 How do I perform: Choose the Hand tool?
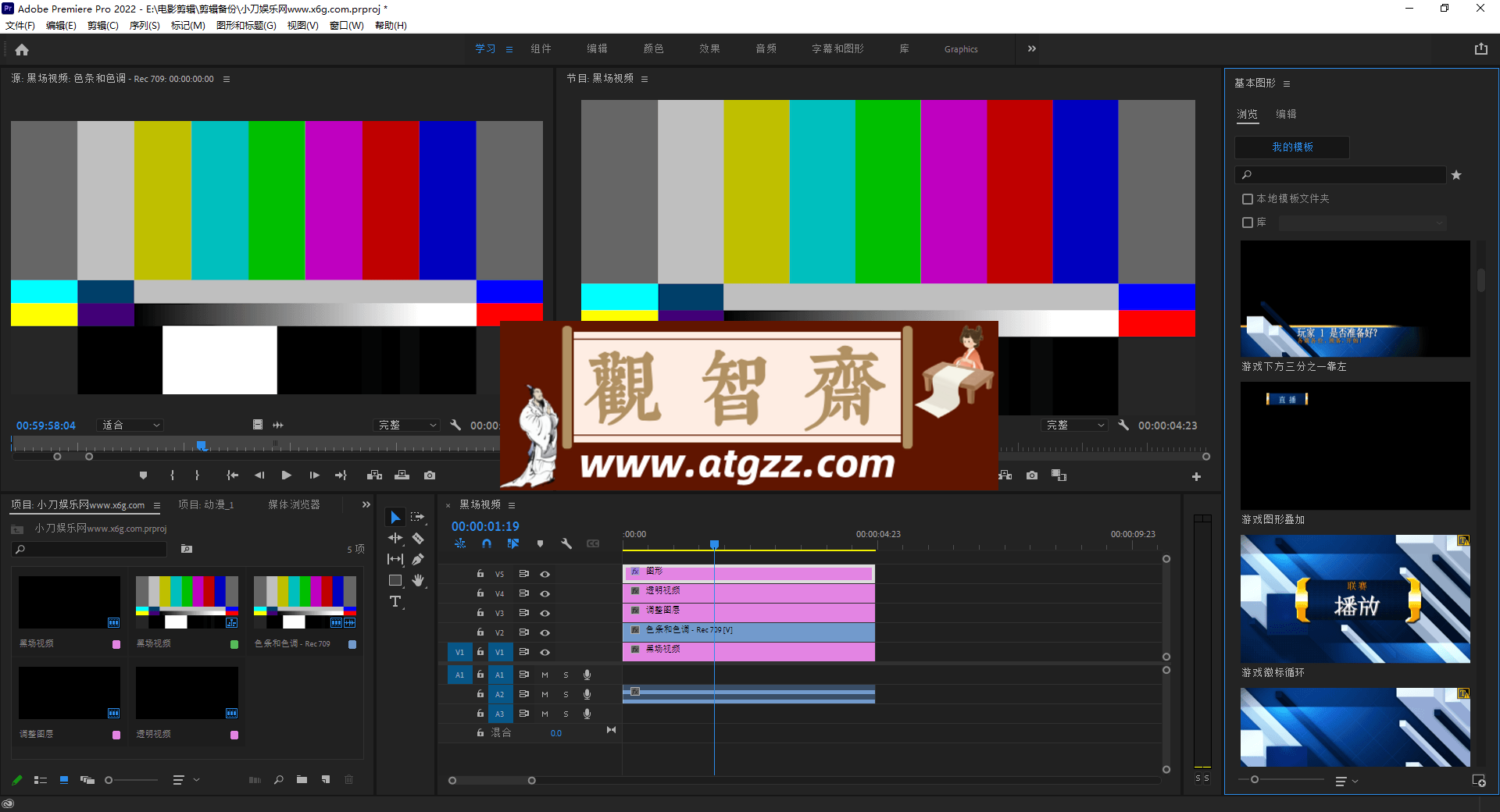click(x=418, y=580)
